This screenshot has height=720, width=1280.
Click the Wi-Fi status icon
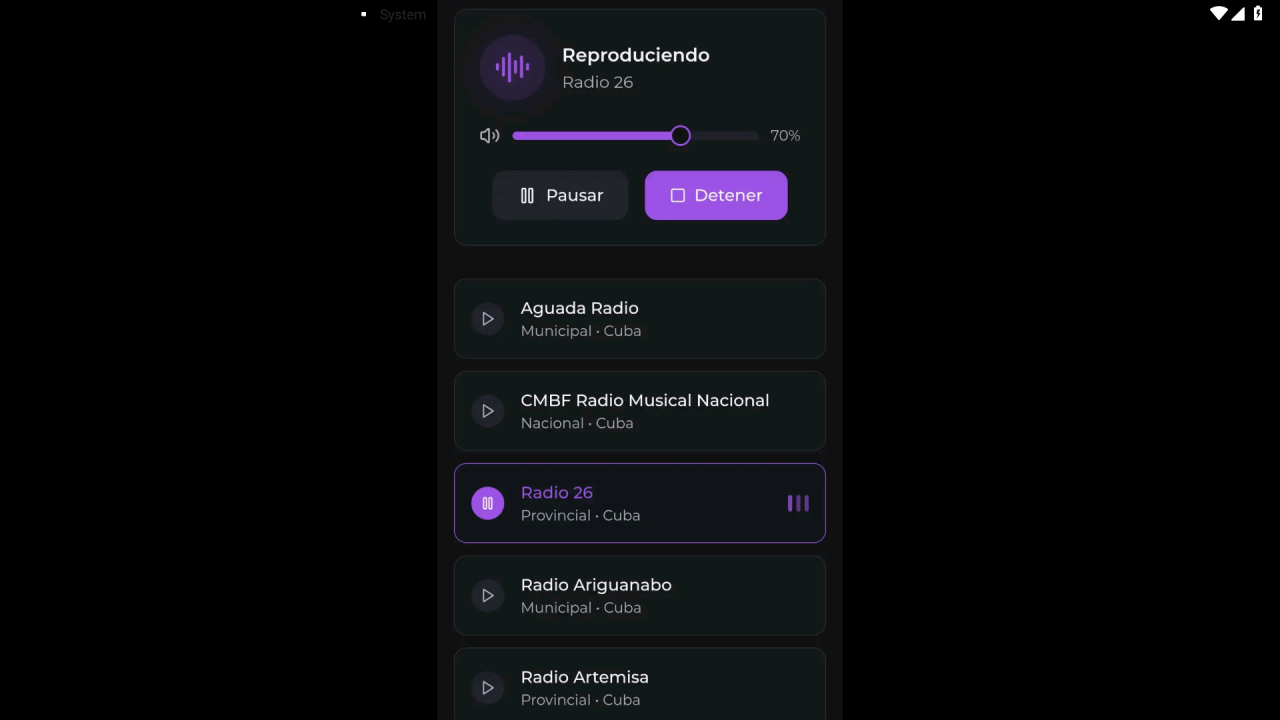pyautogui.click(x=1218, y=13)
